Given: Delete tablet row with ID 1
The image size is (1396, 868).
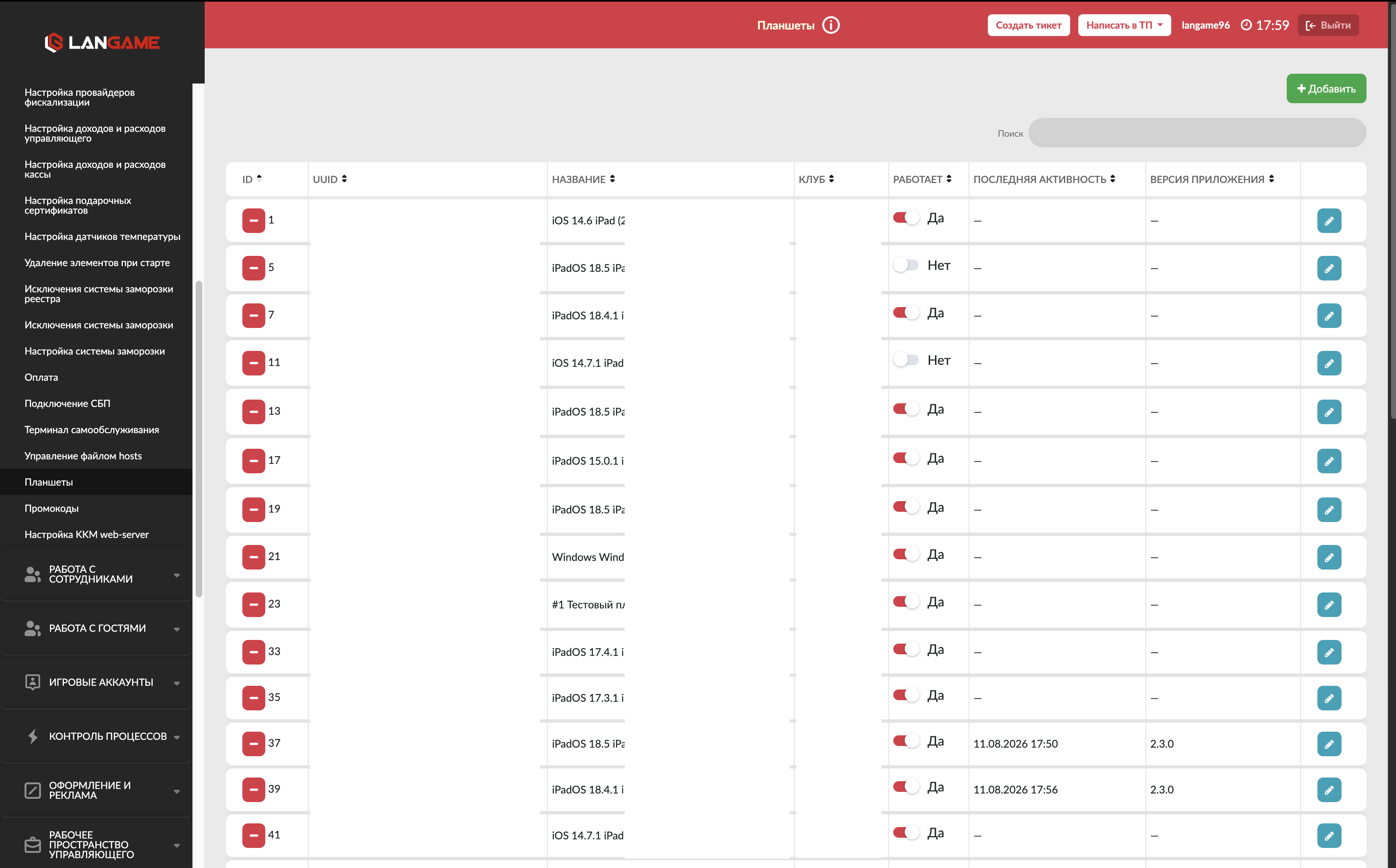Looking at the screenshot, I should coord(253,220).
